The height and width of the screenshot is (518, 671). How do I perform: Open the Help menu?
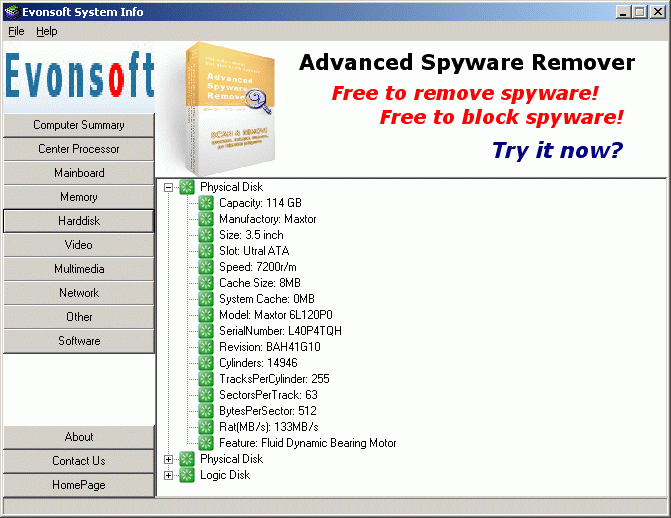47,31
